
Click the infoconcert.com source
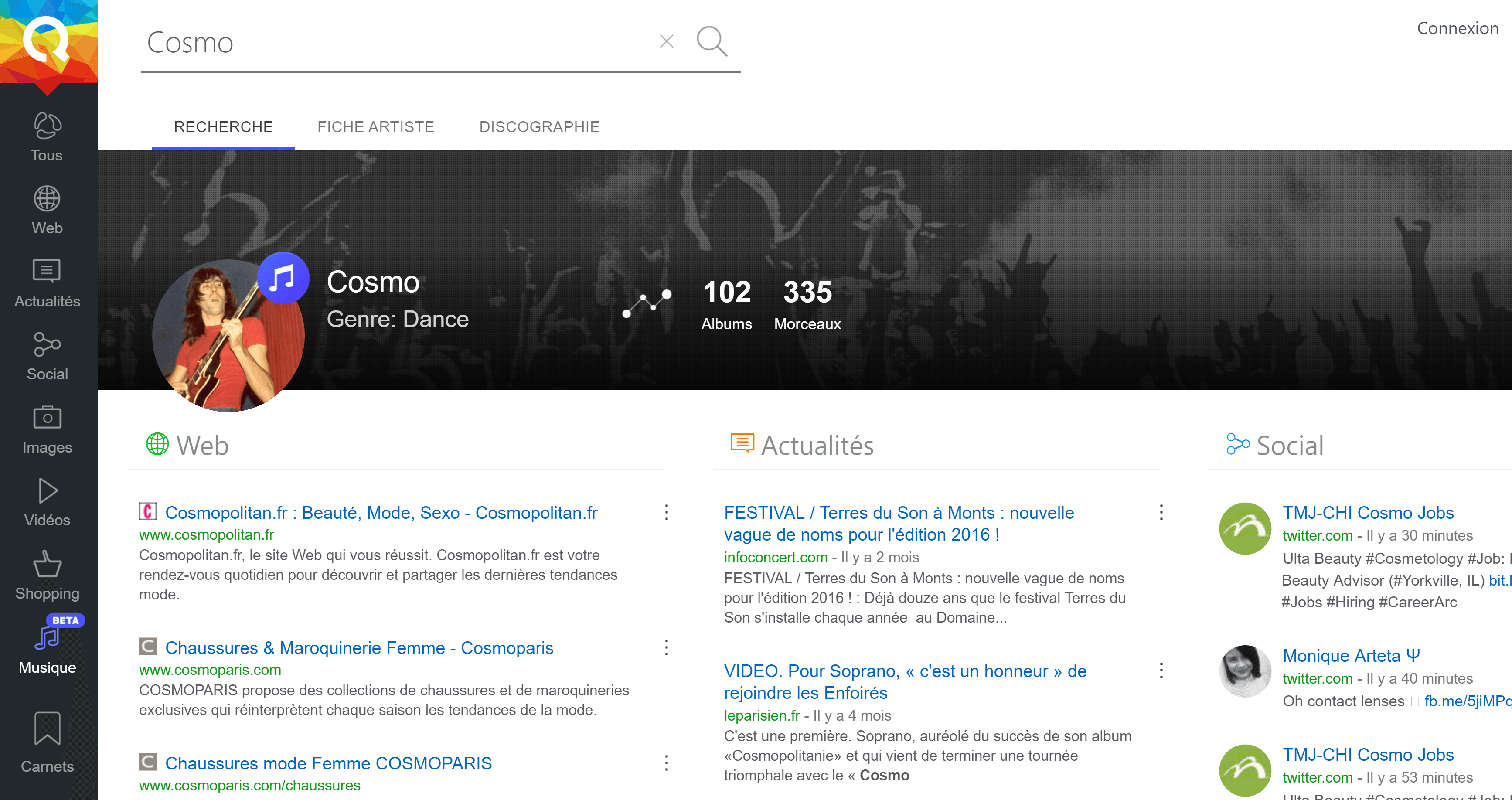(x=775, y=557)
